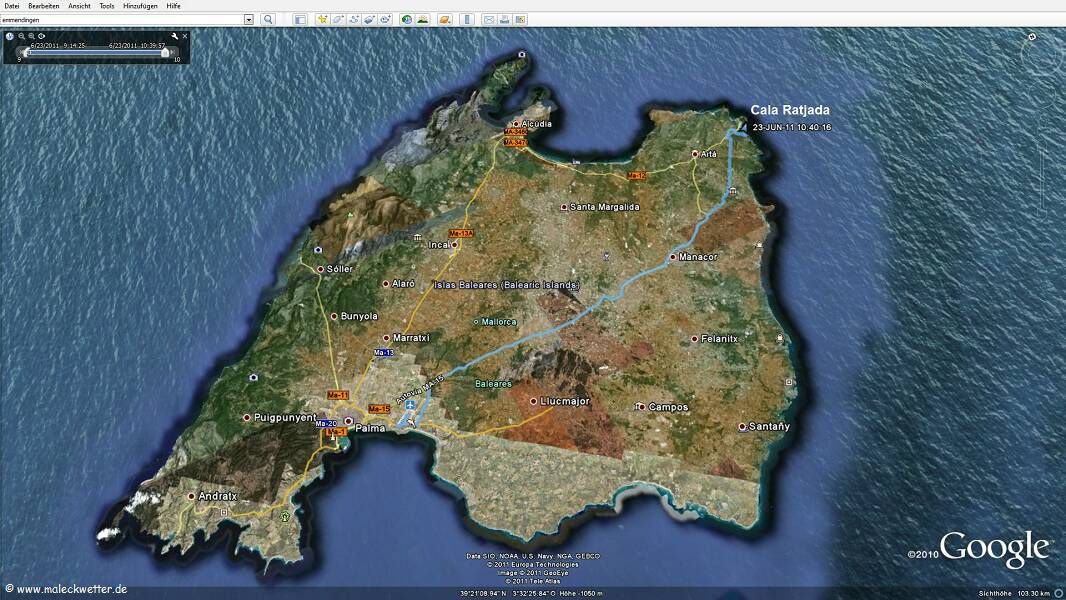Add a placemark with the pin icon
Screen dimensions: 1066x600
click(322, 19)
